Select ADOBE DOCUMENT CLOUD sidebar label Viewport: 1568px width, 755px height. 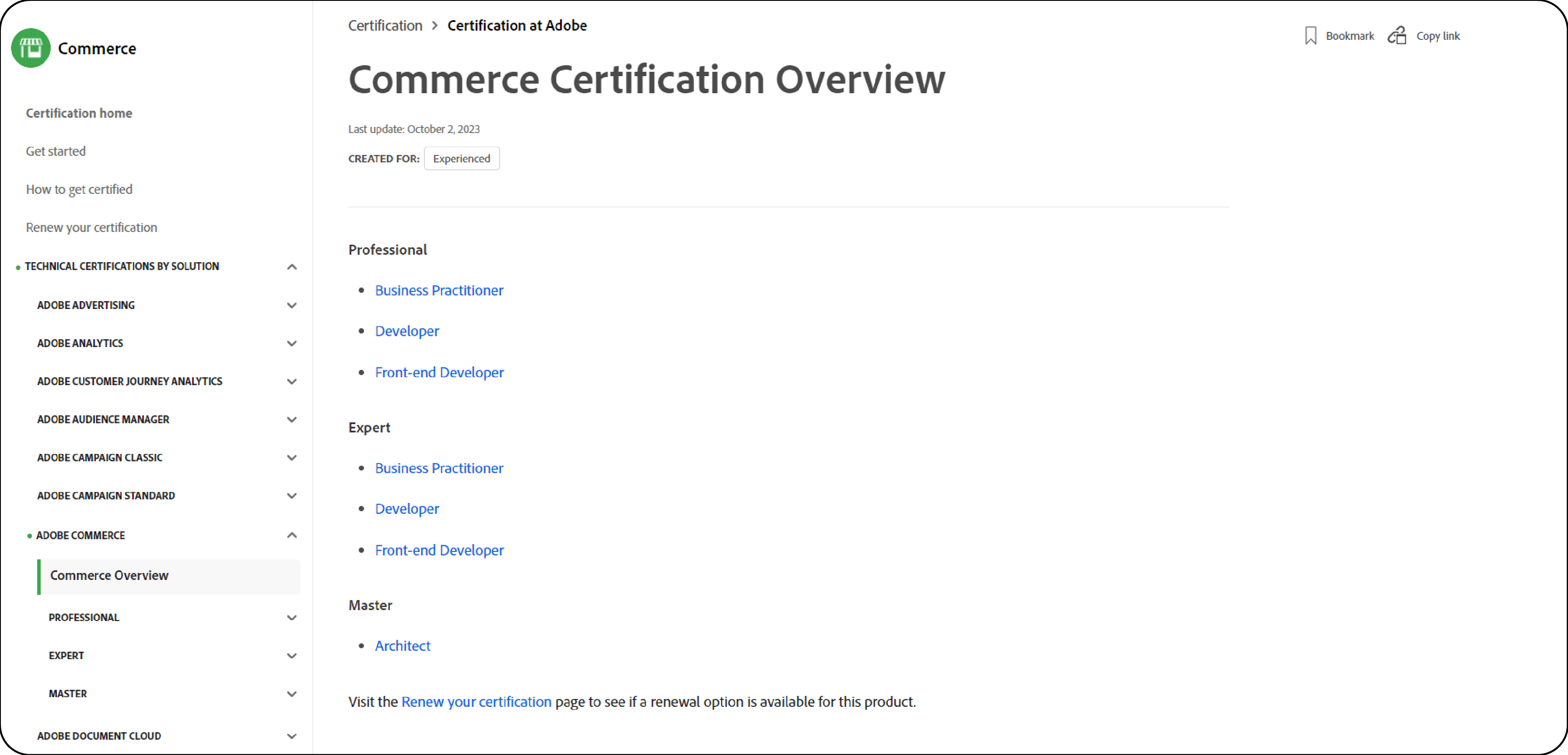[99, 736]
